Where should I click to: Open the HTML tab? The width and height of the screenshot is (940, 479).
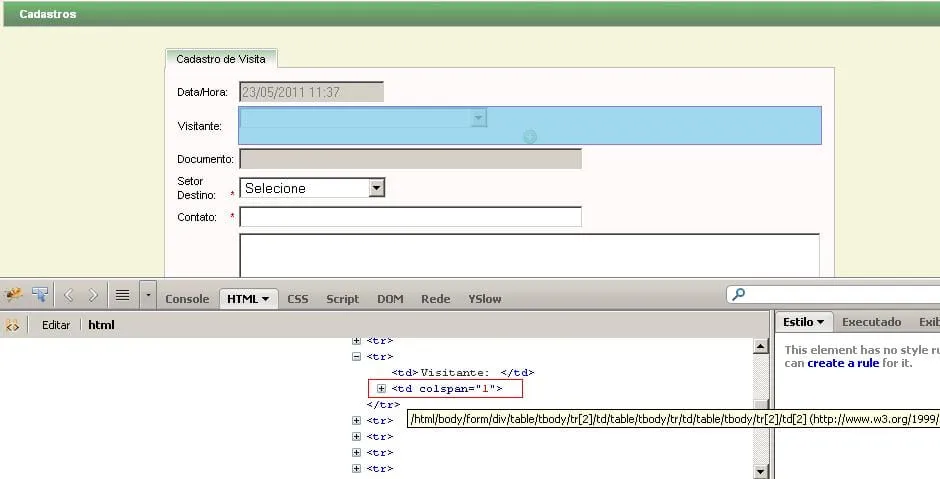tap(248, 299)
